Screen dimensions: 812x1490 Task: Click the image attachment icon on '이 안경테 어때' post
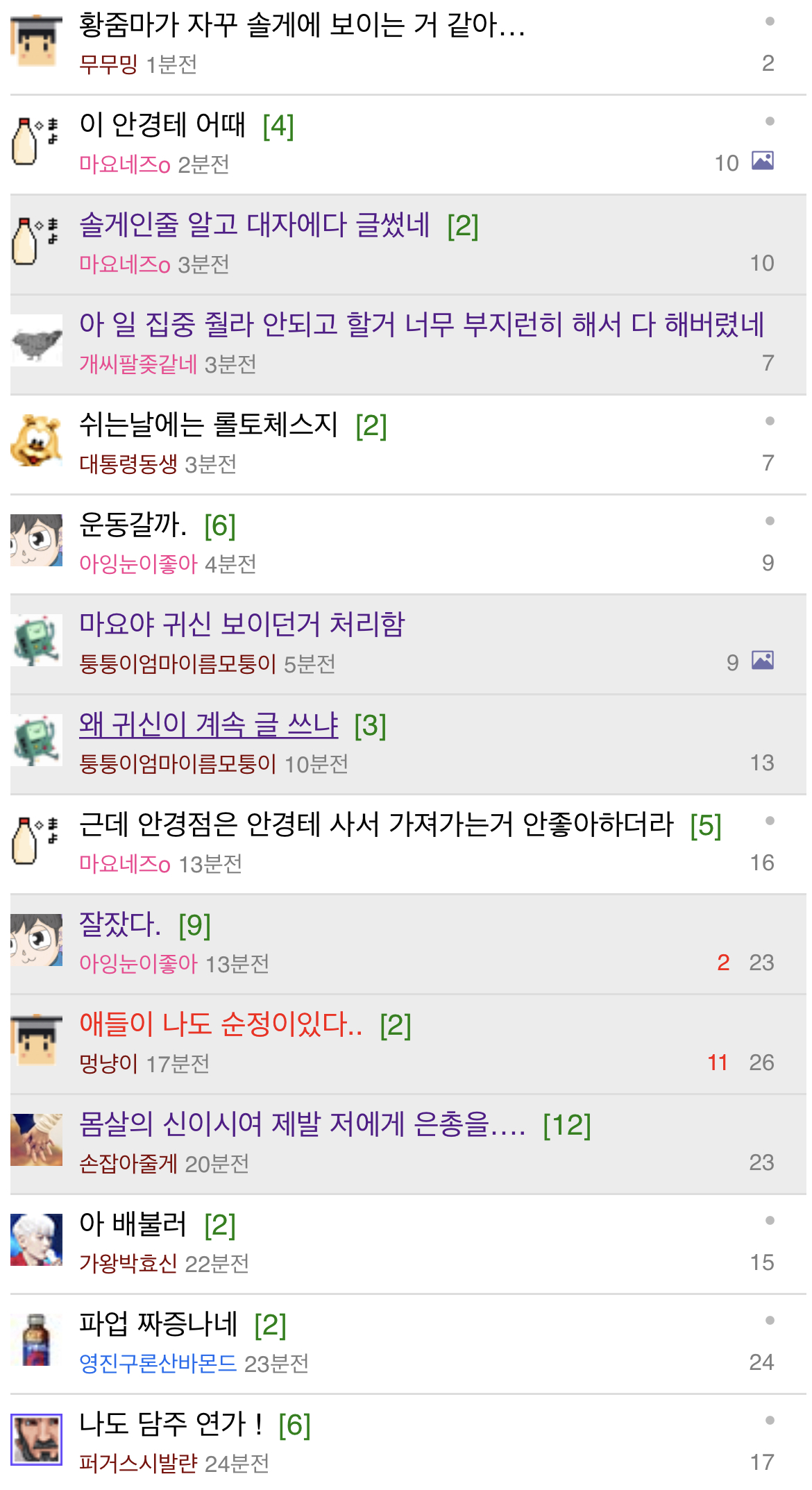763,161
